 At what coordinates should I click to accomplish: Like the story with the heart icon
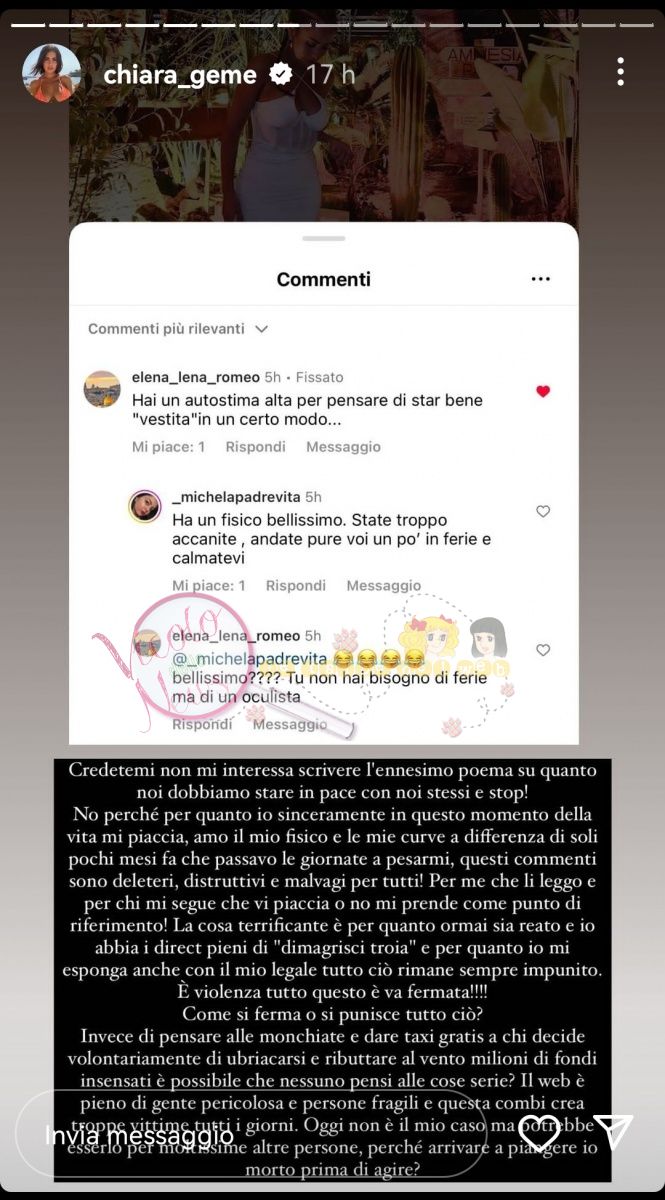(x=540, y=1132)
